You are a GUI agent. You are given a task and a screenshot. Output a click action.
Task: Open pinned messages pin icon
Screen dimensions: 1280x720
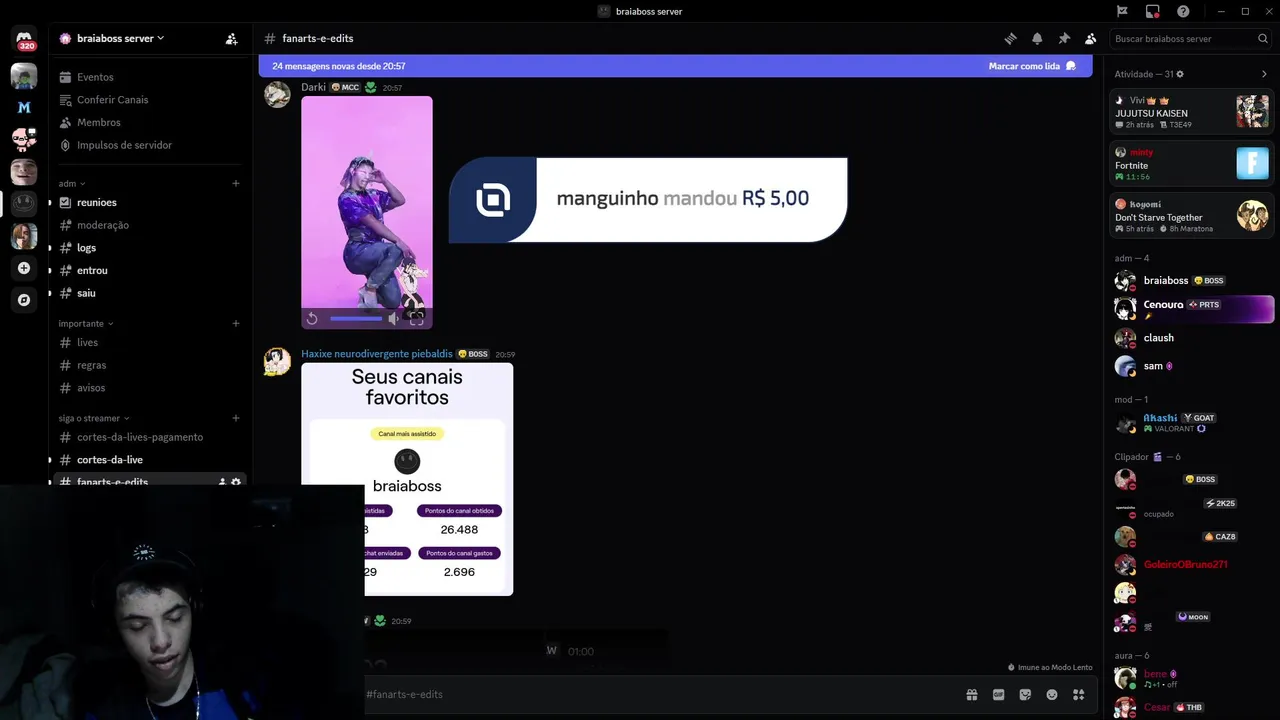pyautogui.click(x=1064, y=39)
